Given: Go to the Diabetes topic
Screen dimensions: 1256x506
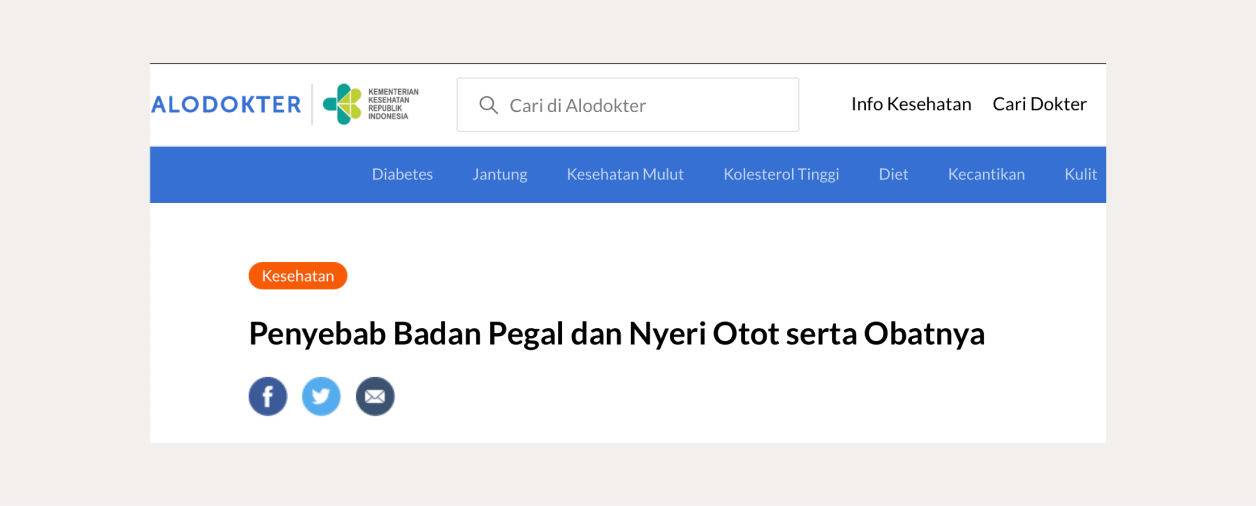Looking at the screenshot, I should pyautogui.click(x=402, y=174).
